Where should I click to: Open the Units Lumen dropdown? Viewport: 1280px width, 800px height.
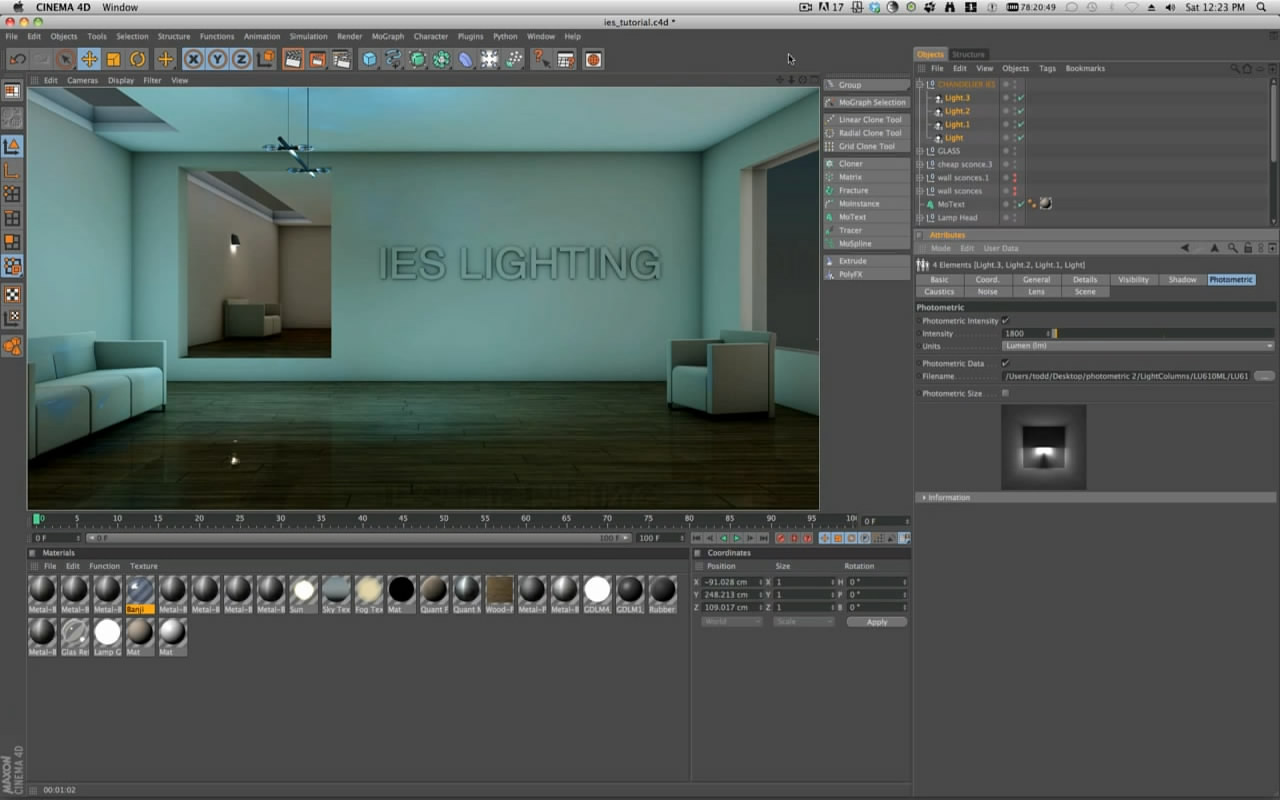[x=1137, y=346]
